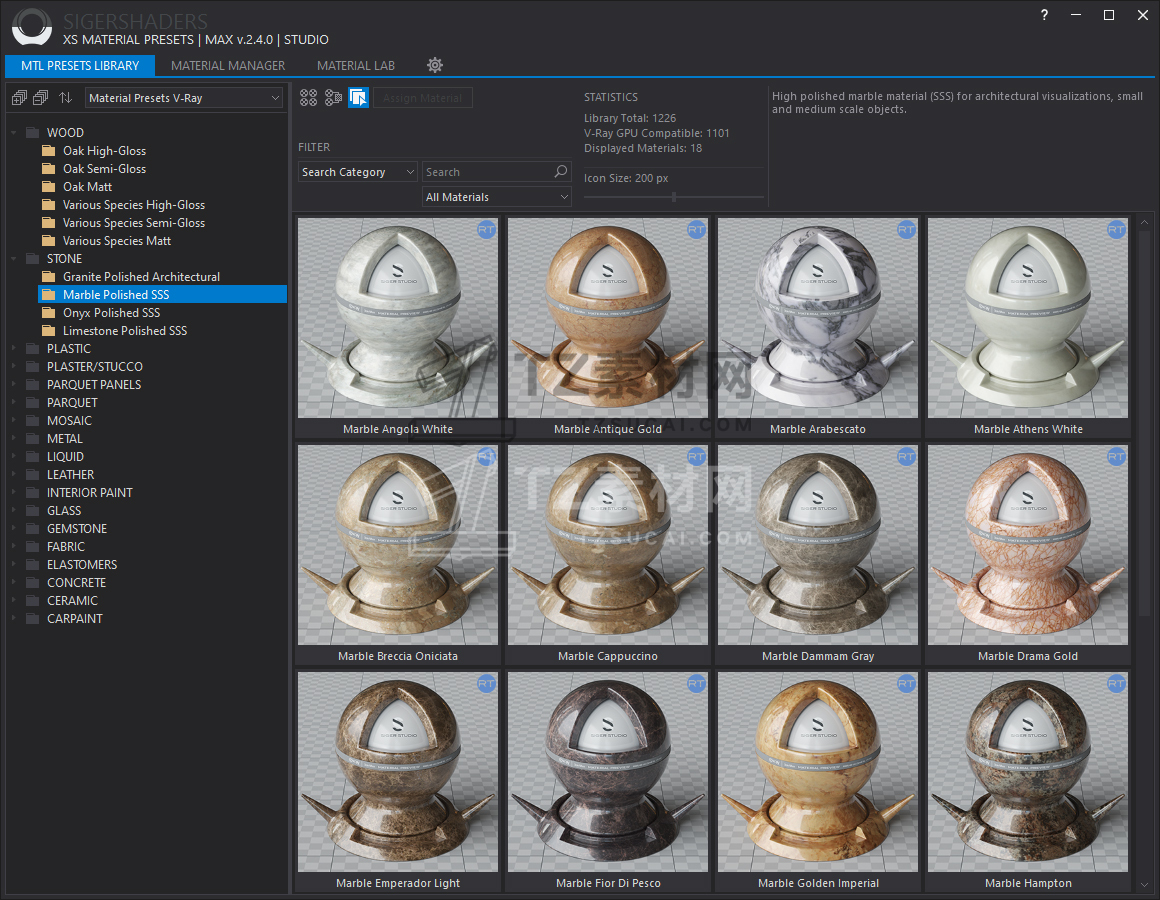Click the expand all categories icon
Screen dimensions: 1160x900
pyautogui.click(x=19, y=98)
